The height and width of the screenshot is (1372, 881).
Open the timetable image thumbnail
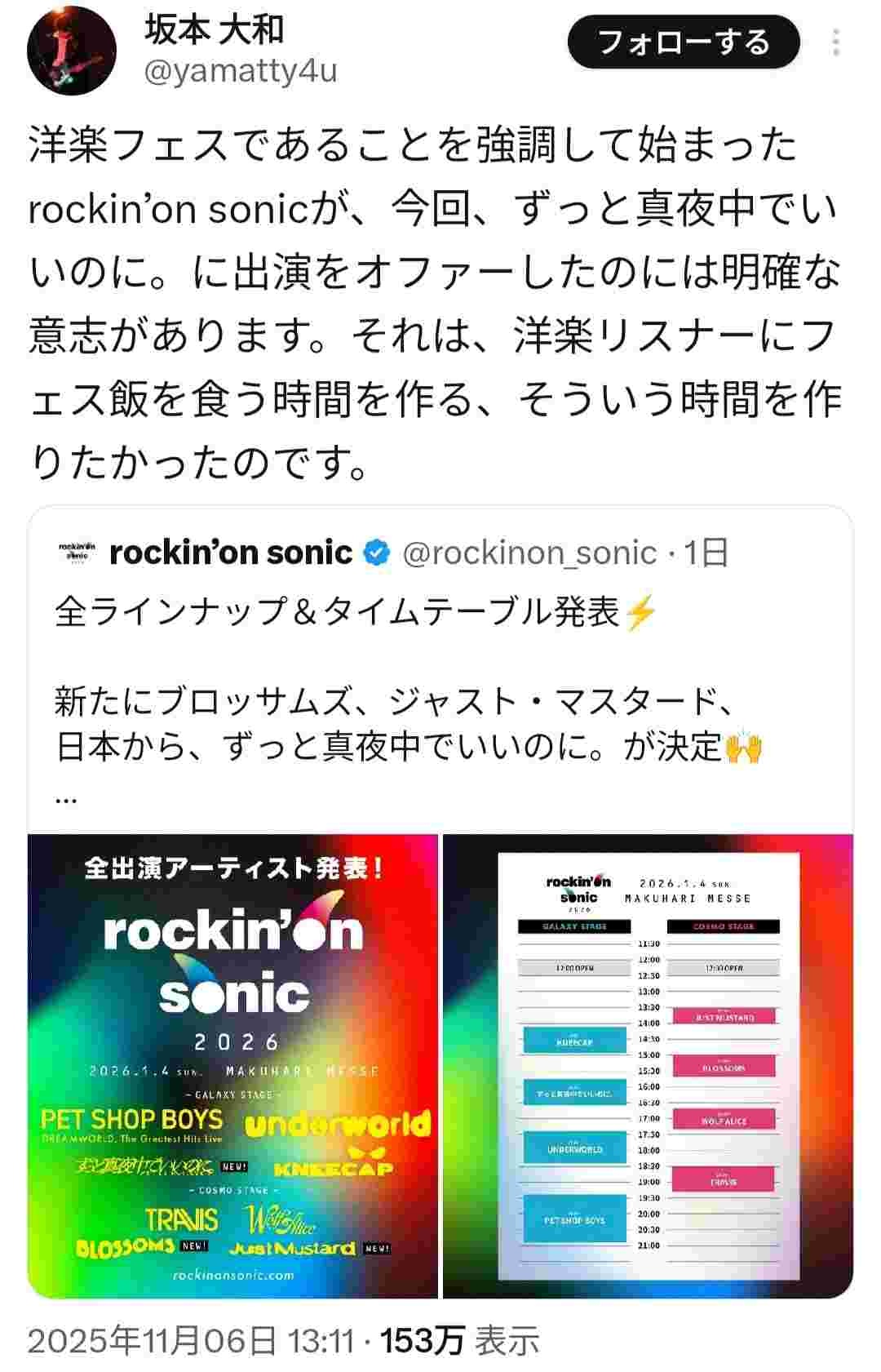[x=648, y=1066]
